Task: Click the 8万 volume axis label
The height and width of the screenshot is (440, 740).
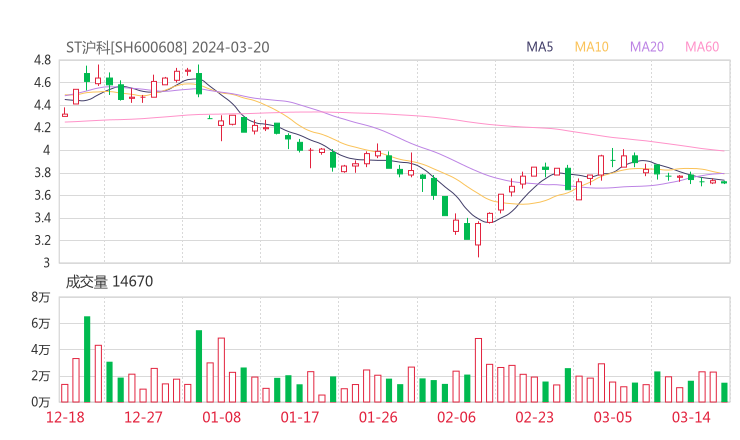Action: coord(41,297)
